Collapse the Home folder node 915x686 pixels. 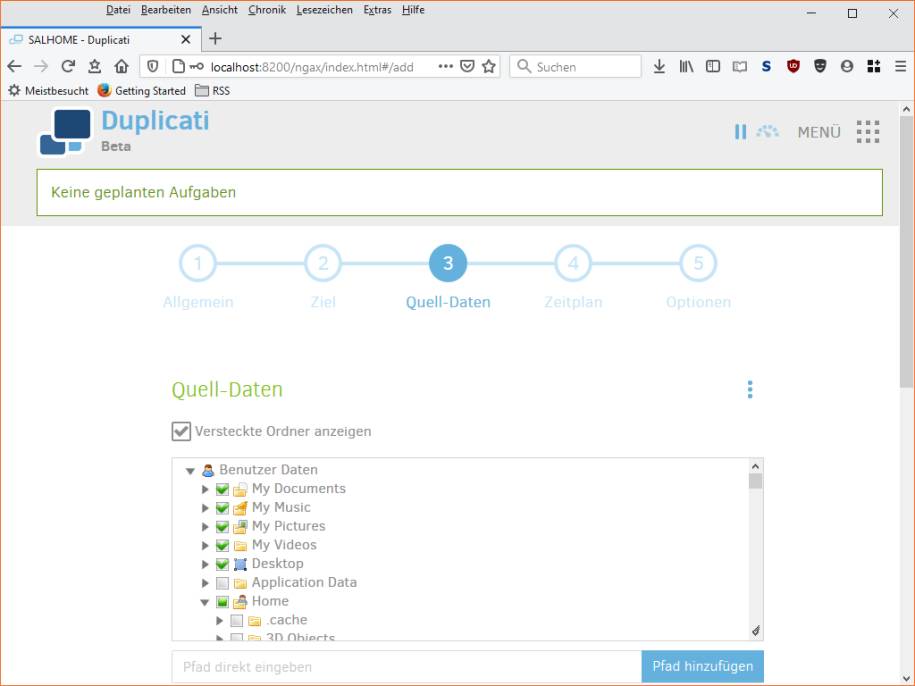tap(204, 602)
